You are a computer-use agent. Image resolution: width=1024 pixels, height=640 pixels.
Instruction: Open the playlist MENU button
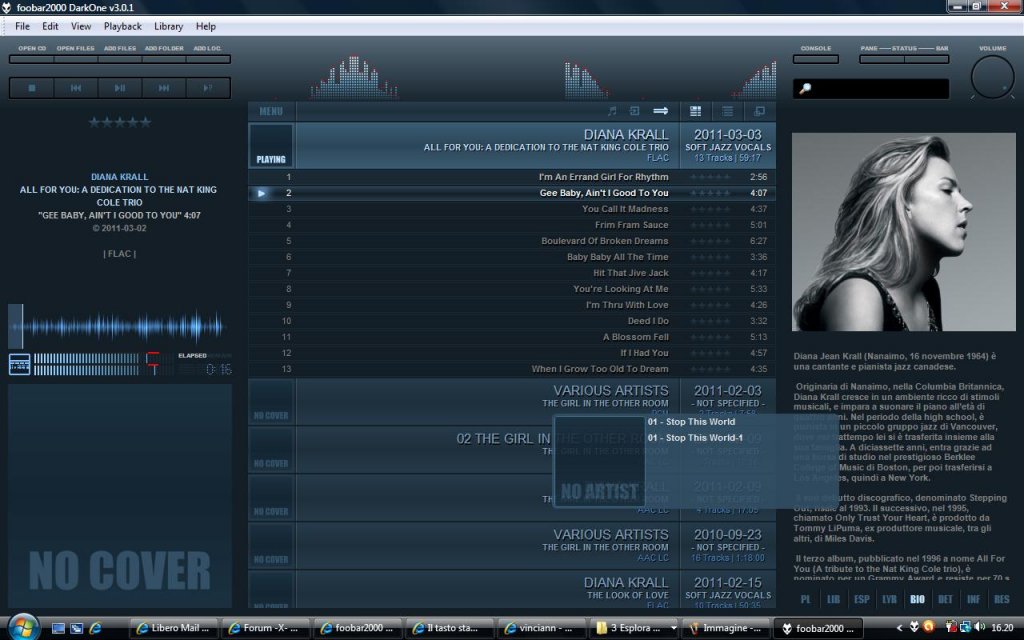[271, 111]
